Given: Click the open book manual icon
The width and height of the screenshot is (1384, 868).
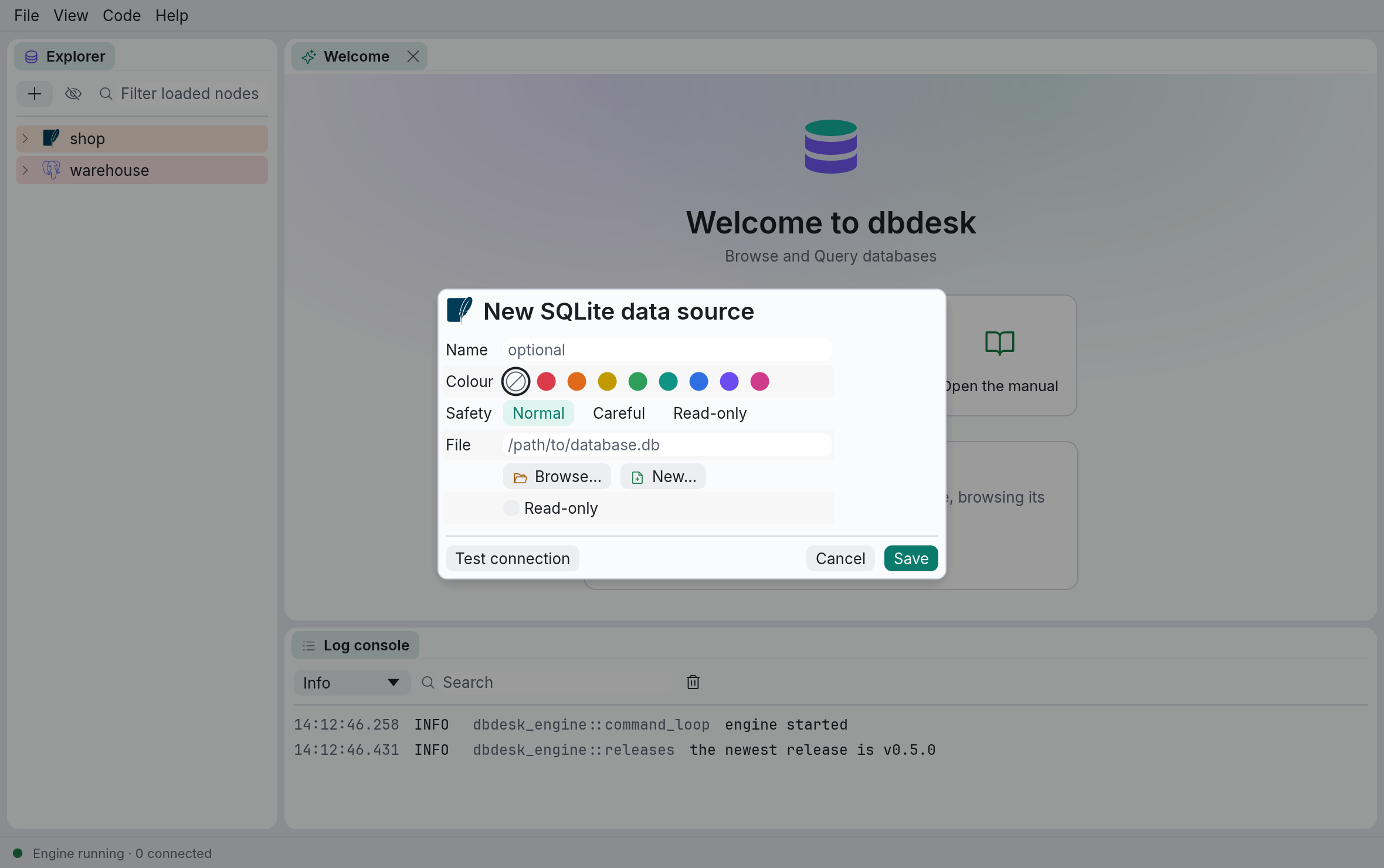Looking at the screenshot, I should [x=1000, y=343].
